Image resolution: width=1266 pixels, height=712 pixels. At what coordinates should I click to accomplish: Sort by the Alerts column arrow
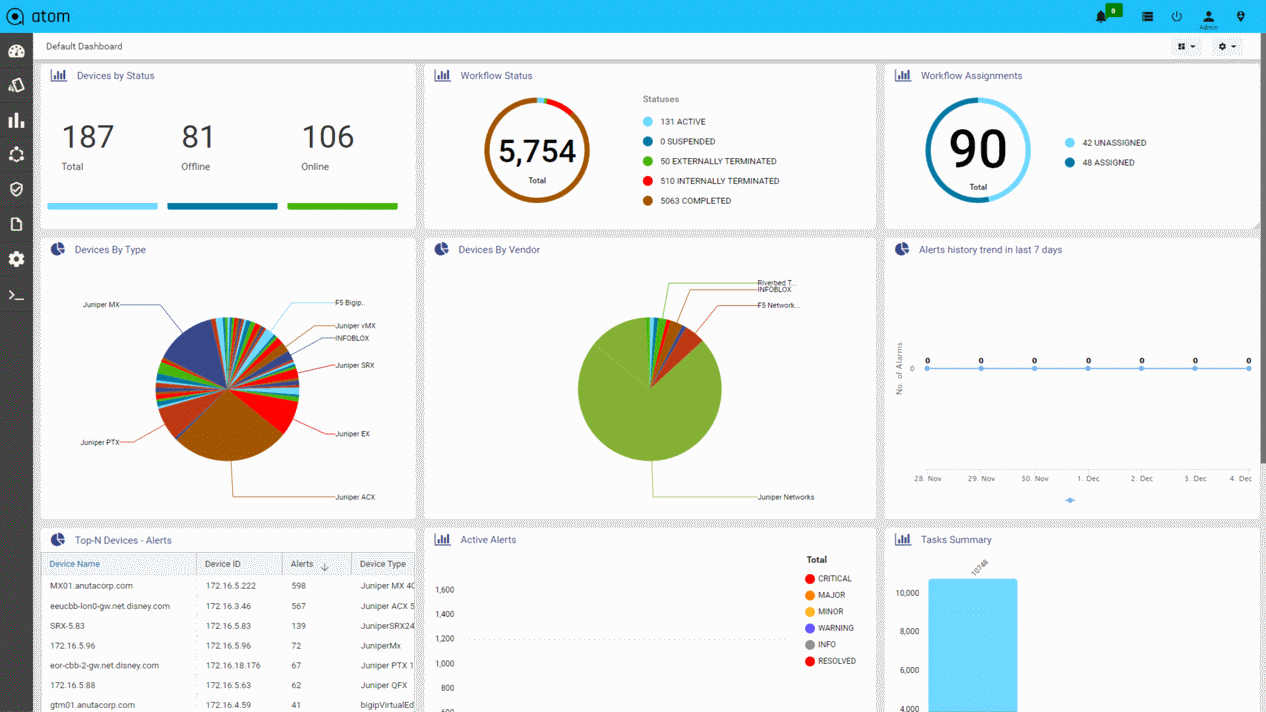324,566
